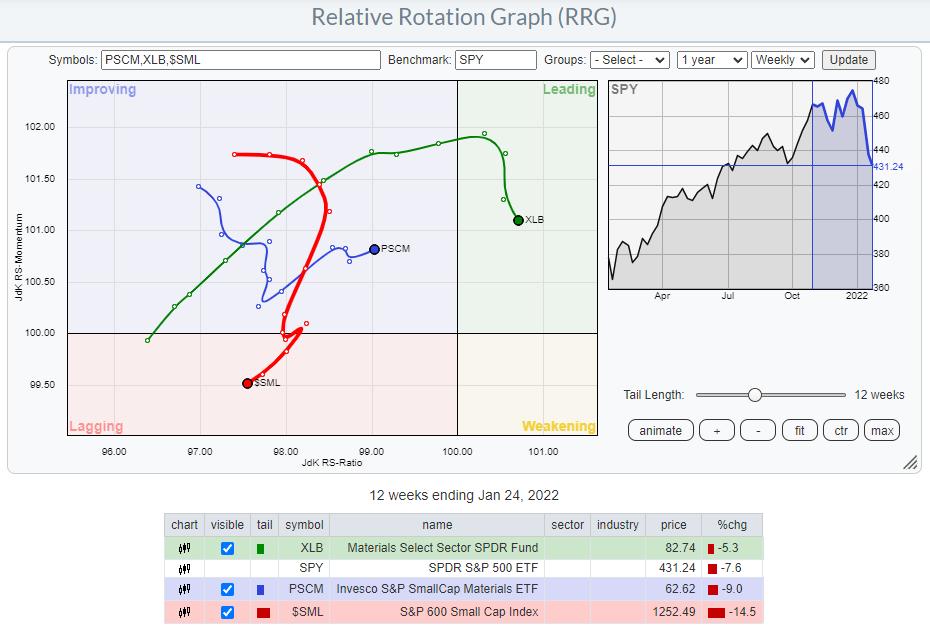This screenshot has width=930, height=631.
Task: Expand the 1 year period dropdown
Action: pos(711,60)
